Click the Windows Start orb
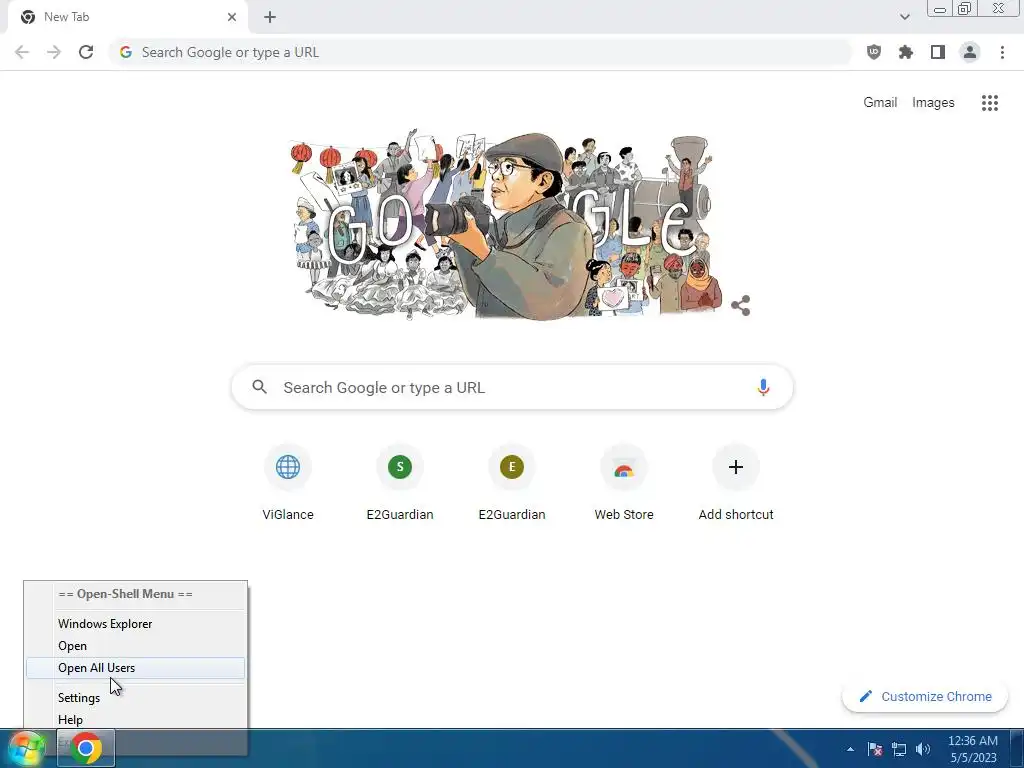This screenshot has width=1024, height=768. pos(25,748)
